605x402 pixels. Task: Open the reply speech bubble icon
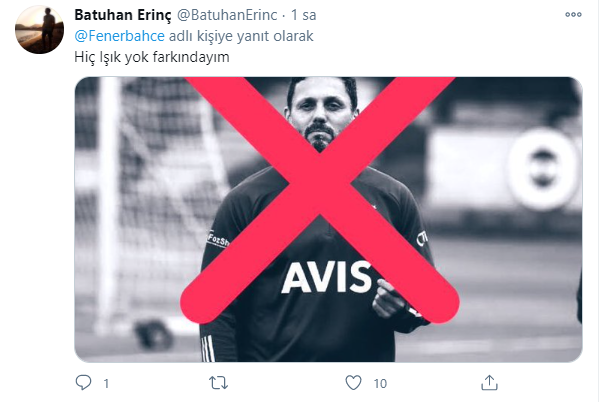[x=83, y=382]
